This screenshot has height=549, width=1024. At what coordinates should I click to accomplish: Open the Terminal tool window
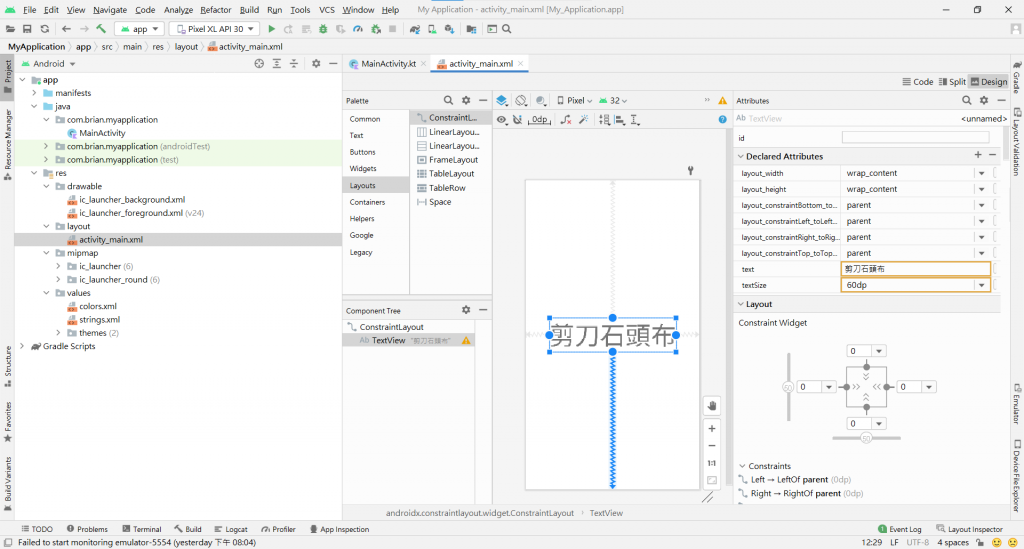[x=141, y=529]
